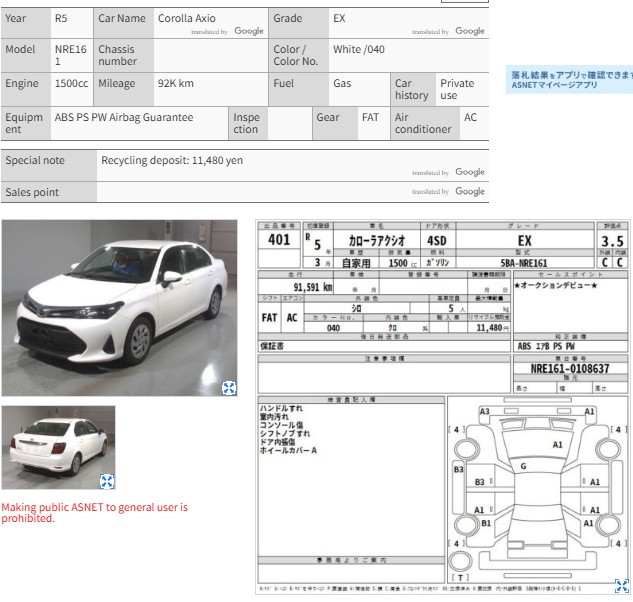Click lot number 401 on auction sheet
The width and height of the screenshot is (633, 602).
tap(279, 240)
